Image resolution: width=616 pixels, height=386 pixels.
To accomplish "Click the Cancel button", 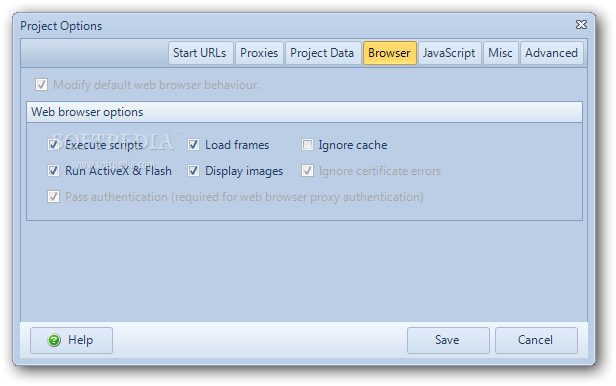I will tap(536, 340).
